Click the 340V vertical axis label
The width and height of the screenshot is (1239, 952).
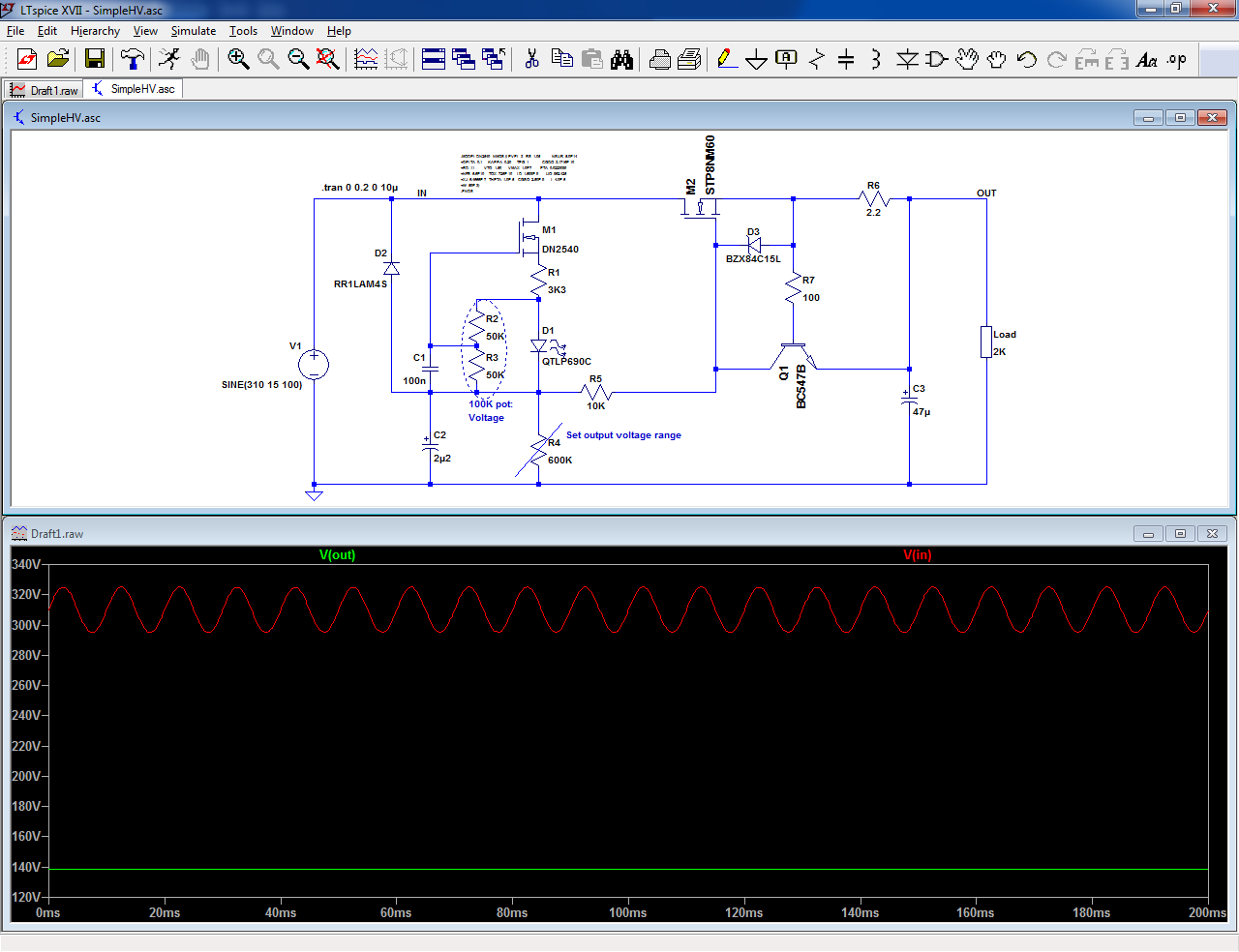point(26,565)
